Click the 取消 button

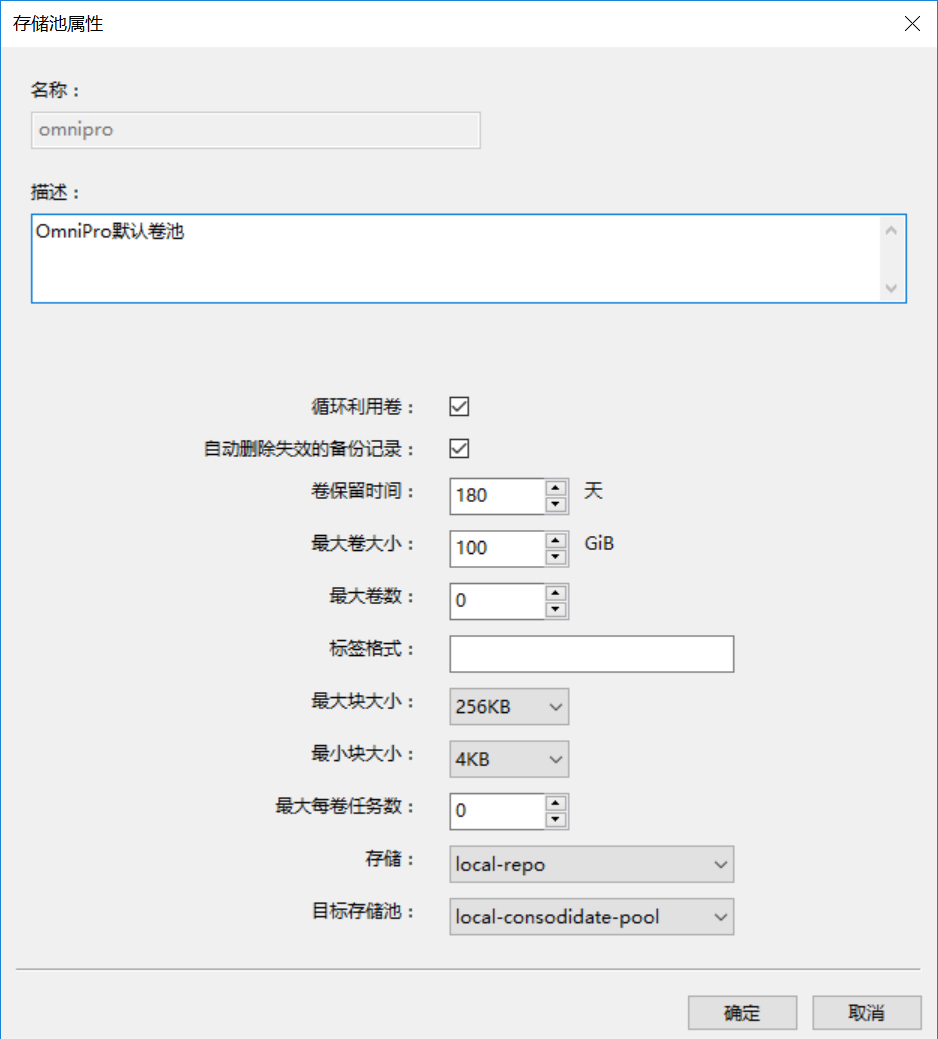[866, 1013]
